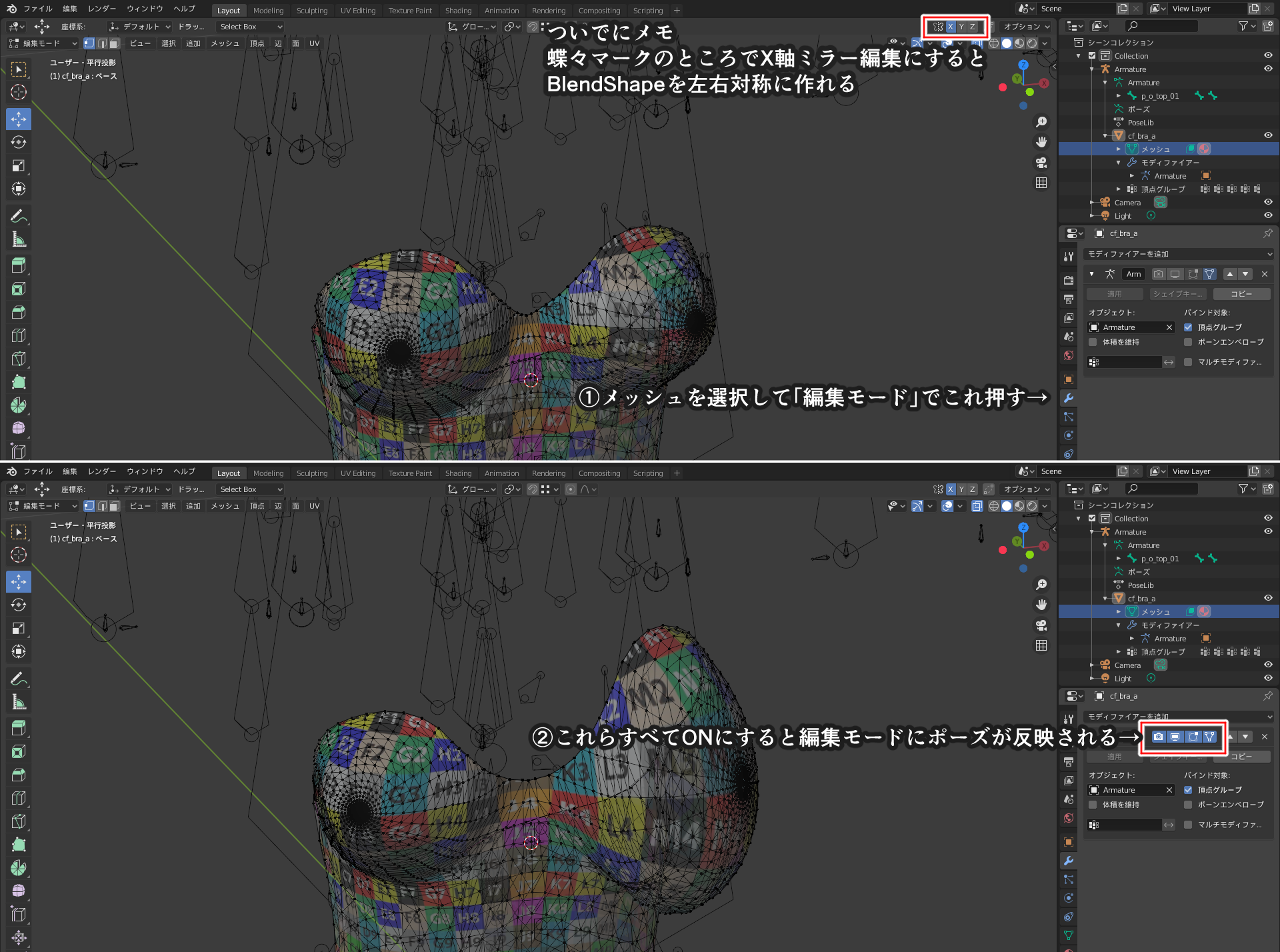This screenshot has width=1280, height=952.
Task: Open the レンダー menu in the lower window
Action: click(x=102, y=472)
